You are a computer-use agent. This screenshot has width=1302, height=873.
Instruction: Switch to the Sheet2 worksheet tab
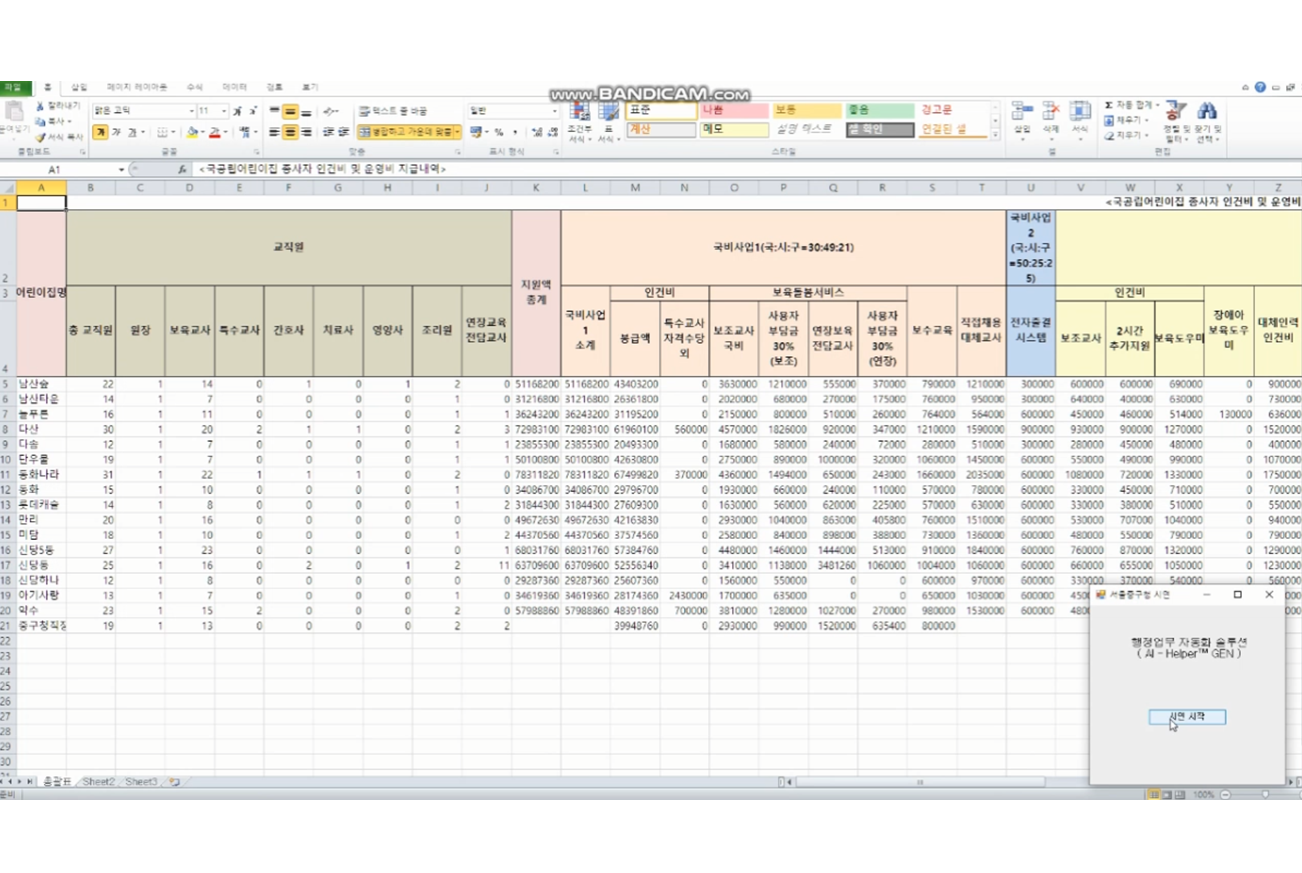click(98, 781)
